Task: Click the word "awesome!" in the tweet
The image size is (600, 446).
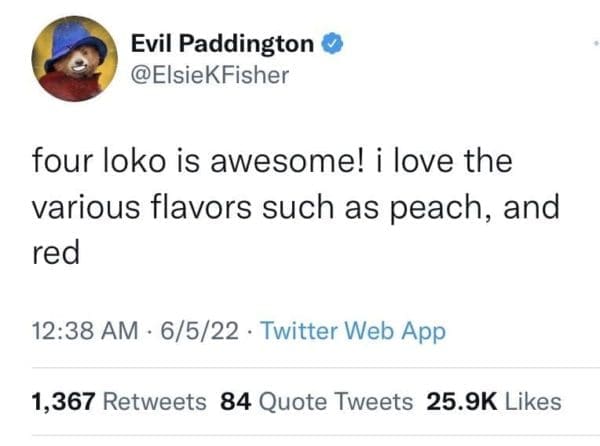Action: point(307,161)
